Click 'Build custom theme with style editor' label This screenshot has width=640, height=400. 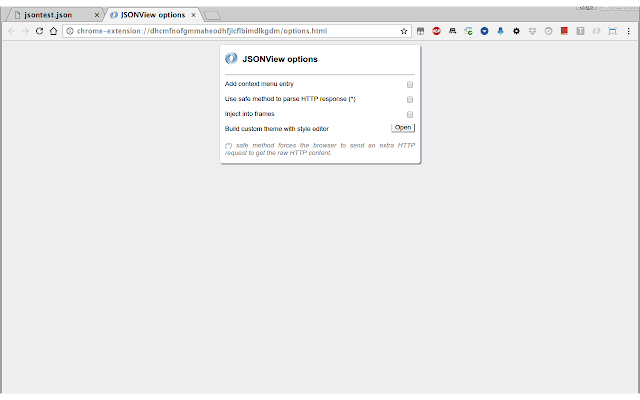277,129
